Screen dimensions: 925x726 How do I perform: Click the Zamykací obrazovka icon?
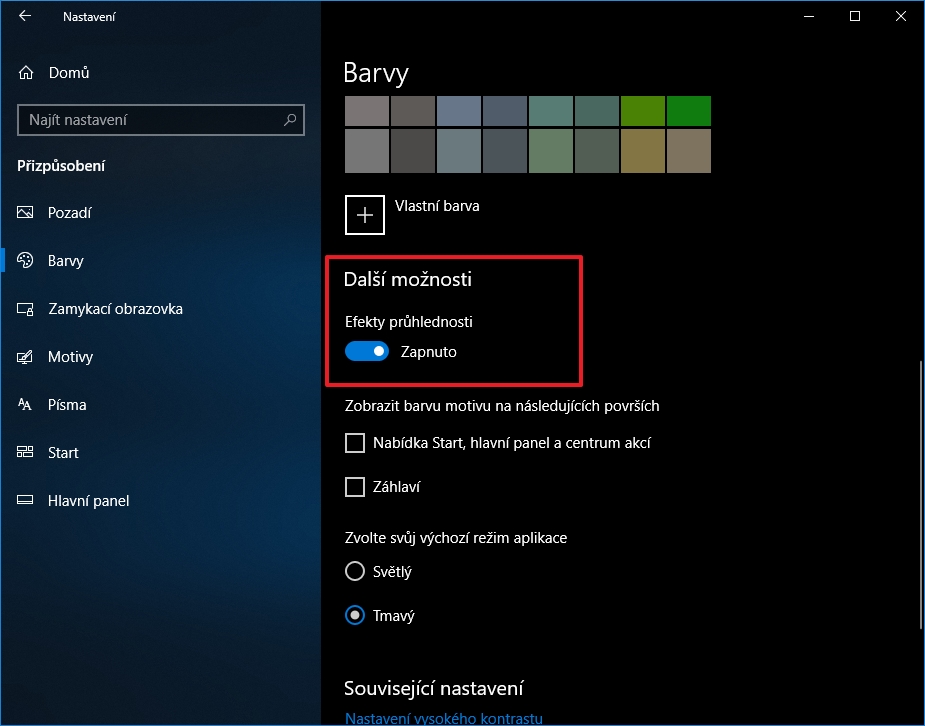coord(25,308)
